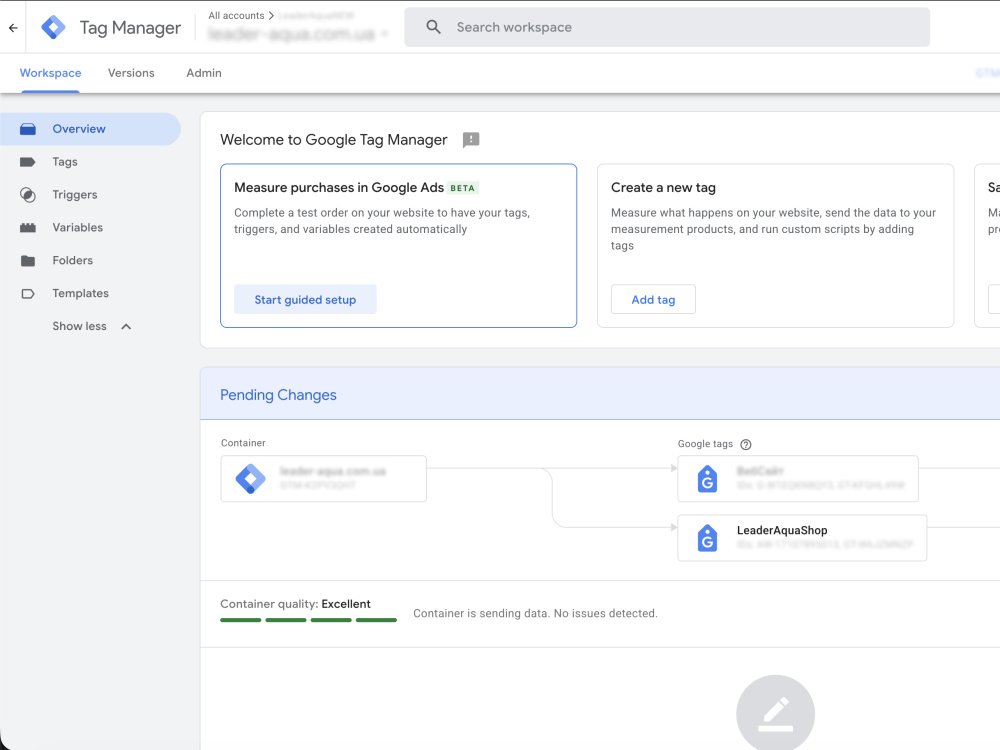The image size is (1000, 750).
Task: Click 'Container is sending data' message
Action: [535, 614]
